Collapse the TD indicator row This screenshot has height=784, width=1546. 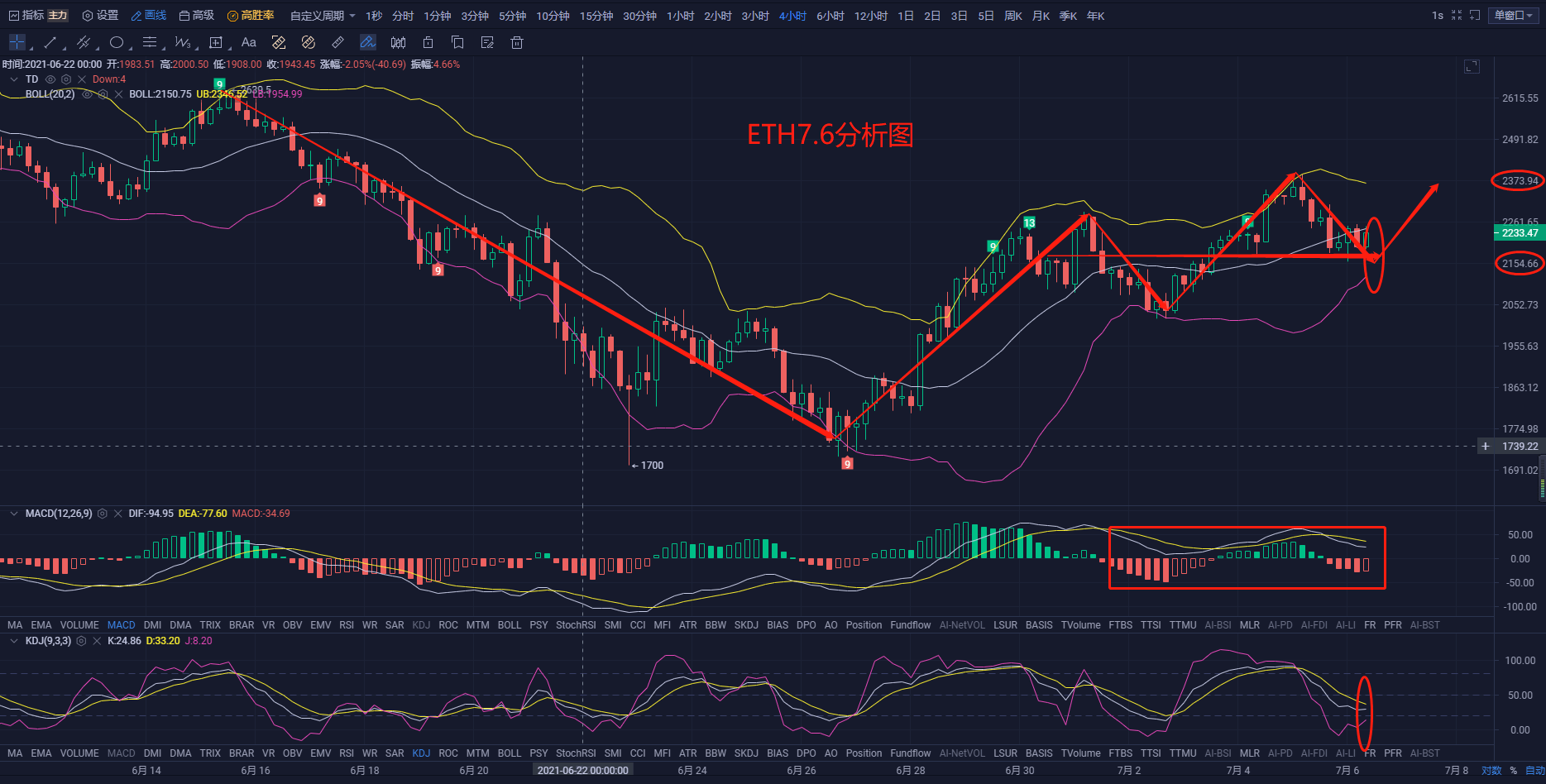pos(14,79)
